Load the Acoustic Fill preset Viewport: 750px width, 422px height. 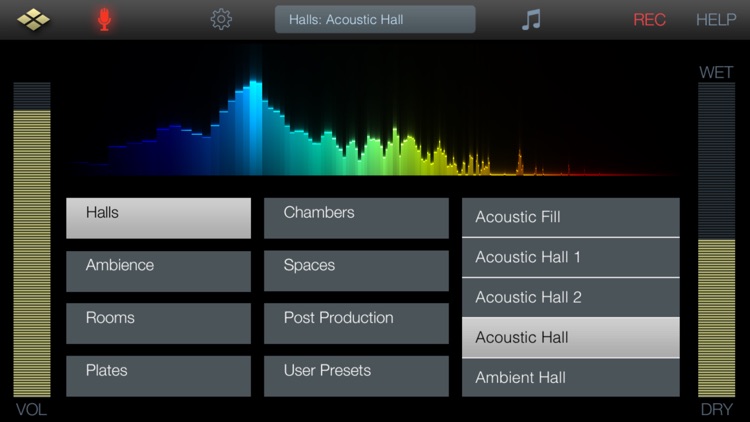[x=571, y=217]
